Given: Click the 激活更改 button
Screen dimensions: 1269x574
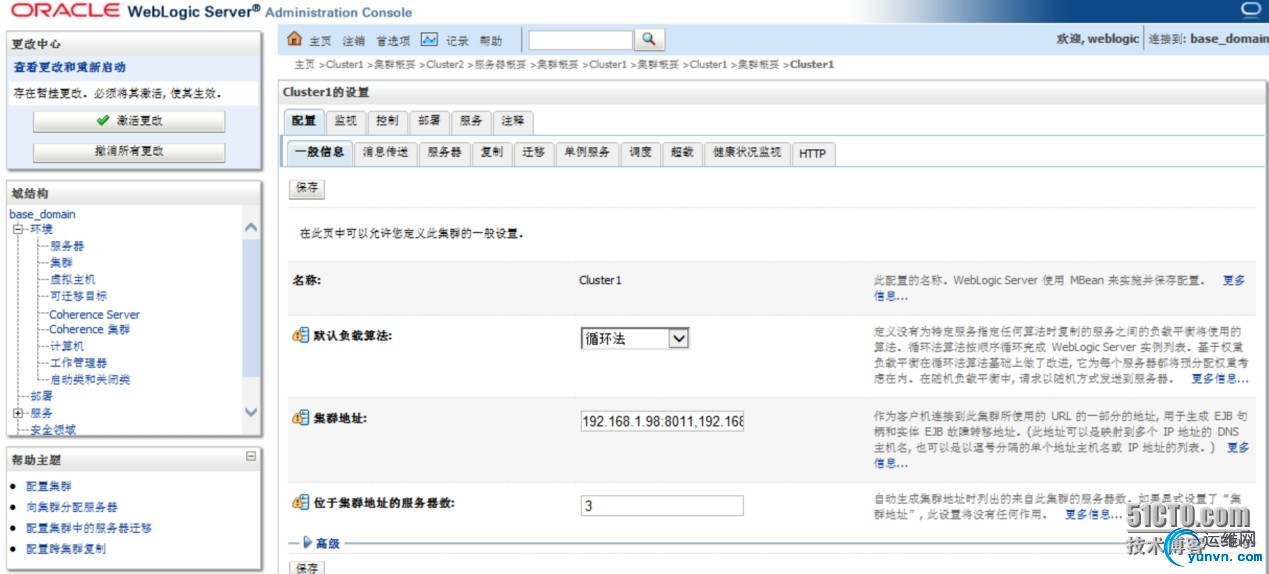Looking at the screenshot, I should pos(129,121).
